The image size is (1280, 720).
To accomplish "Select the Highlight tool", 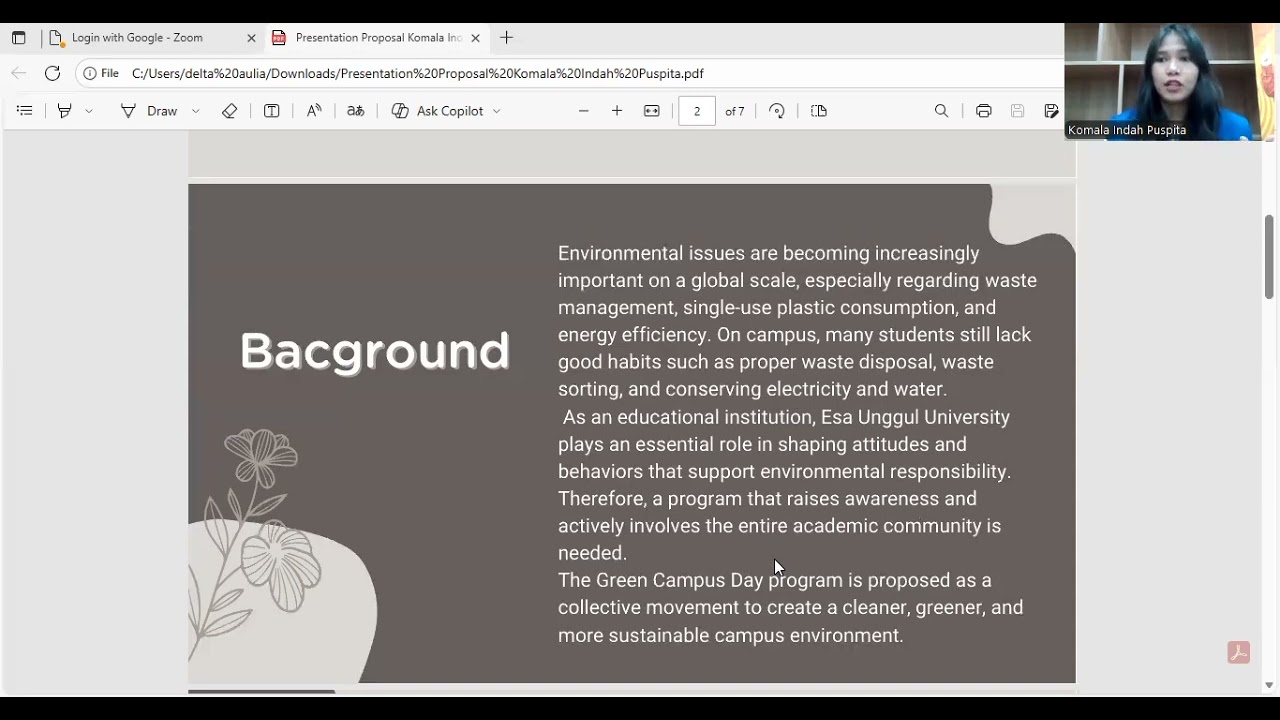I will (x=65, y=111).
